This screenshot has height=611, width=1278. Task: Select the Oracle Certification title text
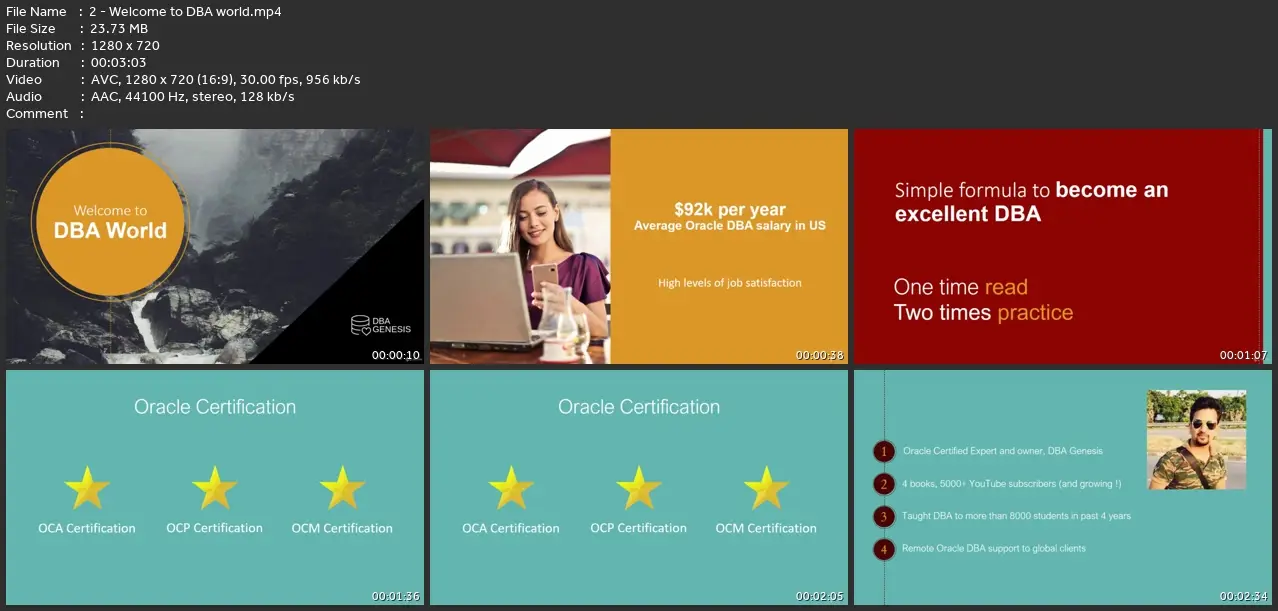click(x=214, y=407)
